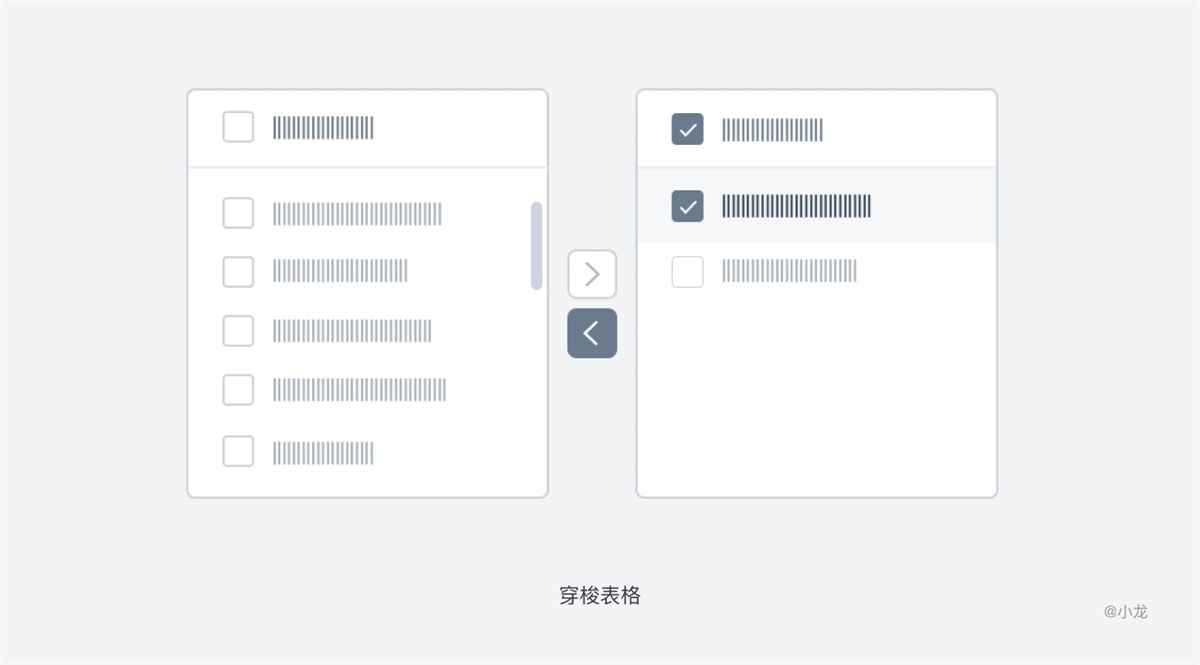Screen dimensions: 1200x665
Task: Uncheck the right panel header checkbox
Action: (687, 129)
